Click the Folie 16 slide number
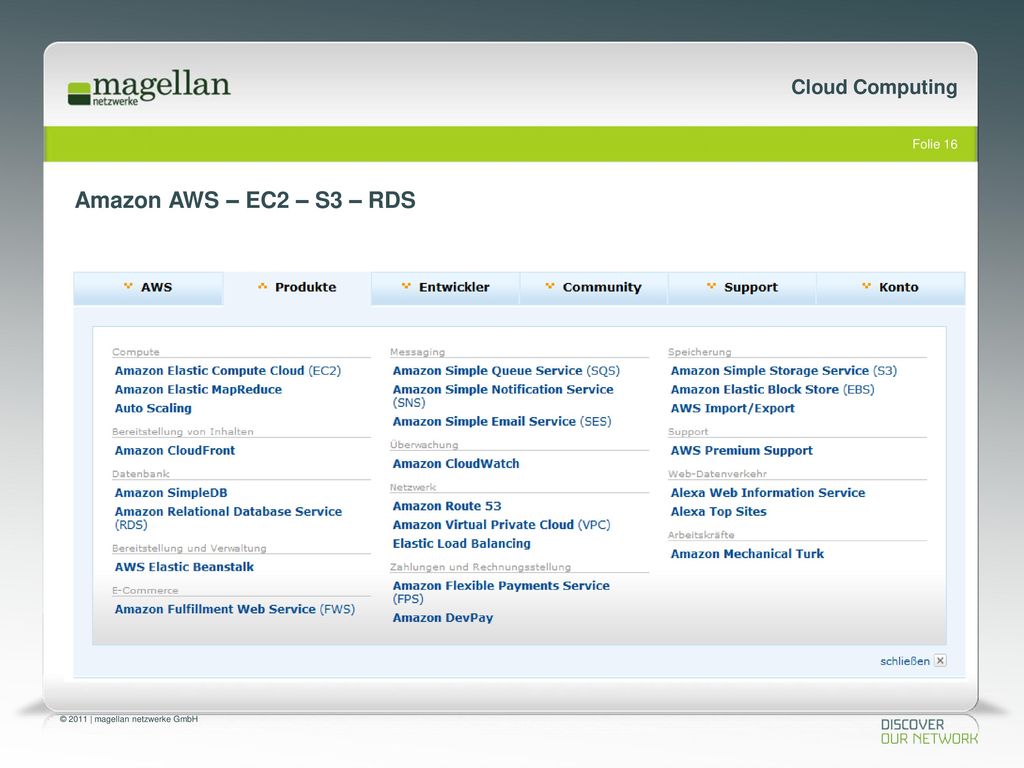 (935, 144)
